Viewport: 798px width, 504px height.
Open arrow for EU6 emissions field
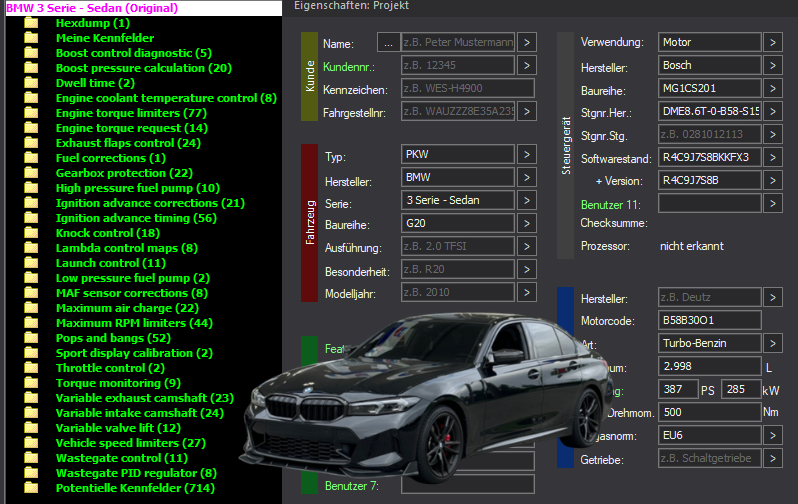pos(773,435)
